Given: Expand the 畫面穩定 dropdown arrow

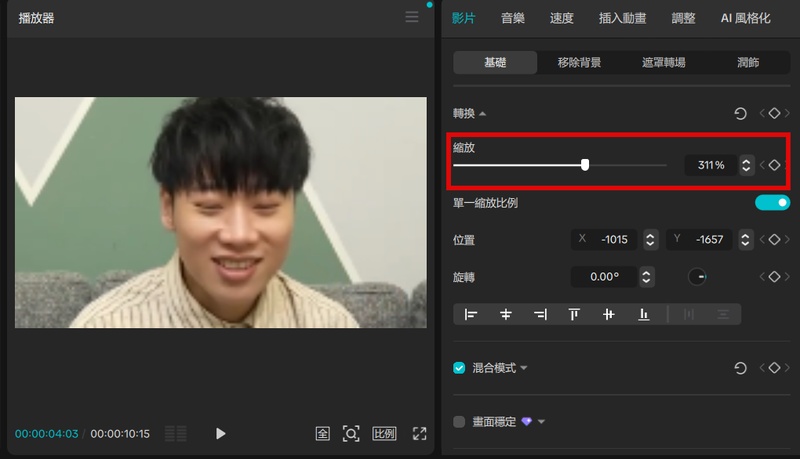Looking at the screenshot, I should pyautogui.click(x=541, y=422).
